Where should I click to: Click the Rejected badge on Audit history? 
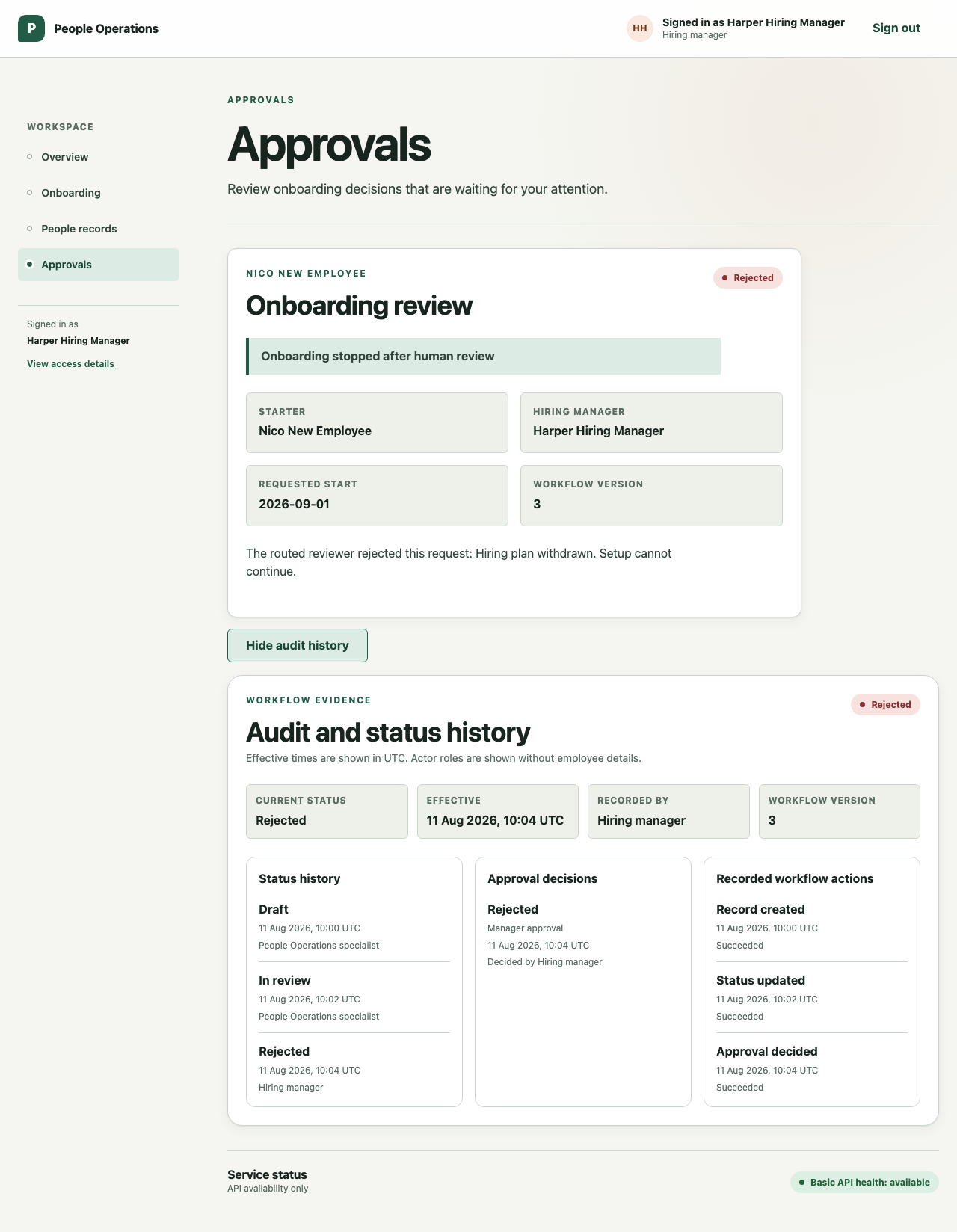pos(885,705)
